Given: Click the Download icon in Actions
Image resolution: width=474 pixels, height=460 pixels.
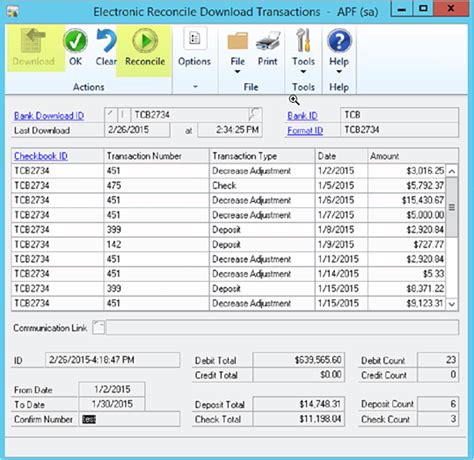Looking at the screenshot, I should point(33,41).
